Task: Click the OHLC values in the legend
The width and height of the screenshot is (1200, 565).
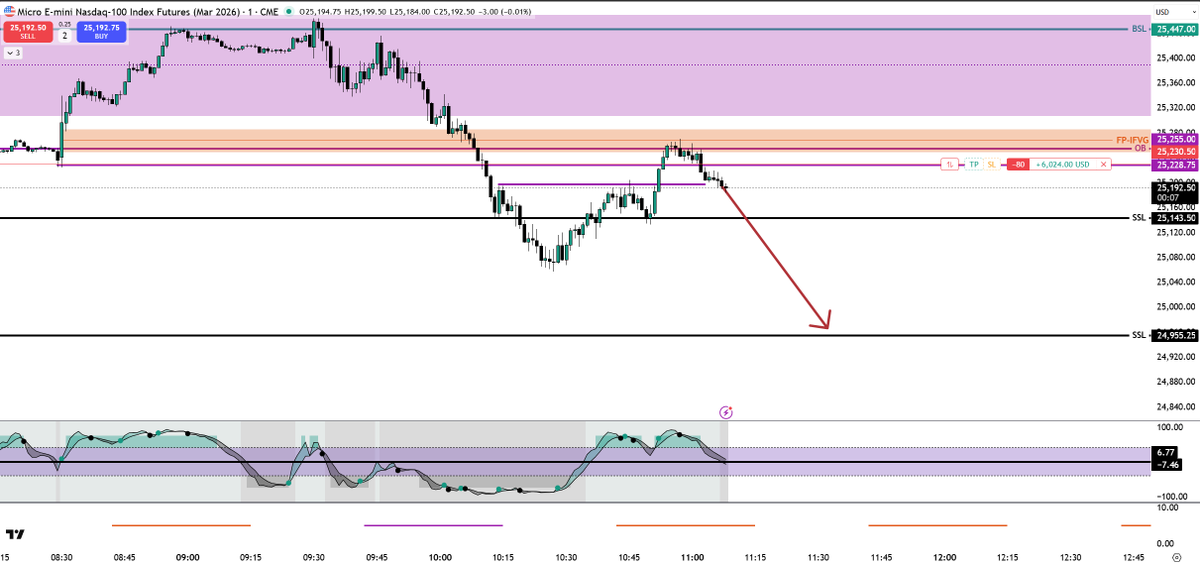Action: click(414, 12)
